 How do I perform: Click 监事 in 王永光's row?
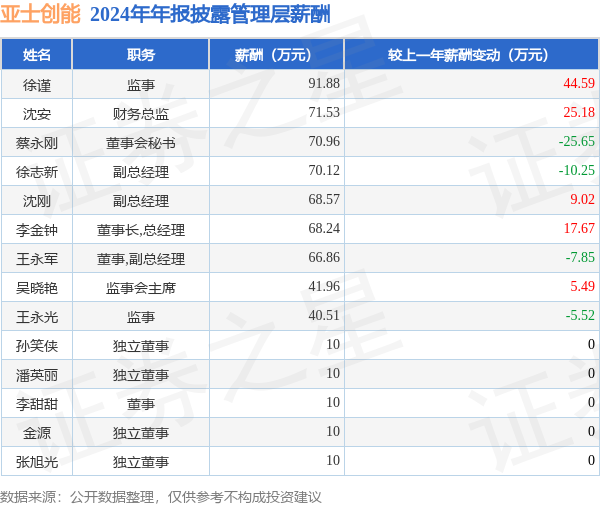tap(141, 317)
